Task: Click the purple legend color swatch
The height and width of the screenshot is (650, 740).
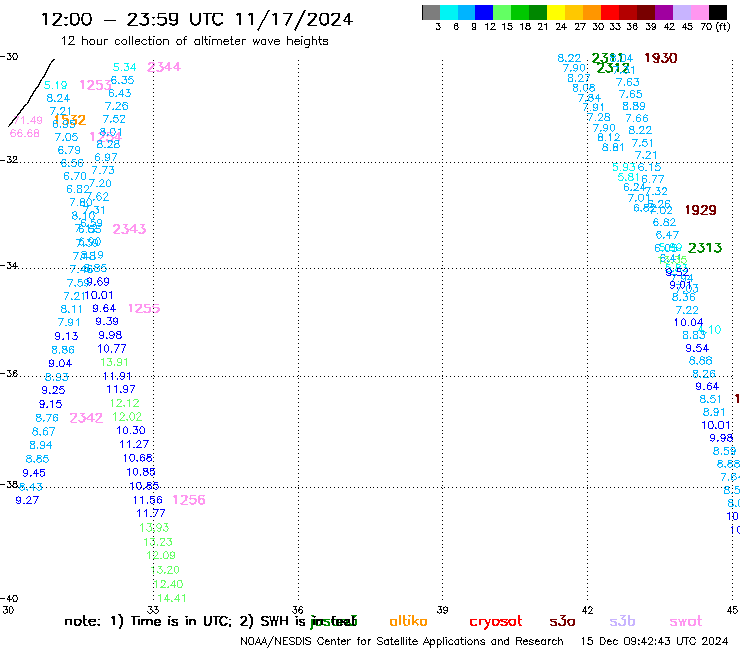Action: click(664, 12)
